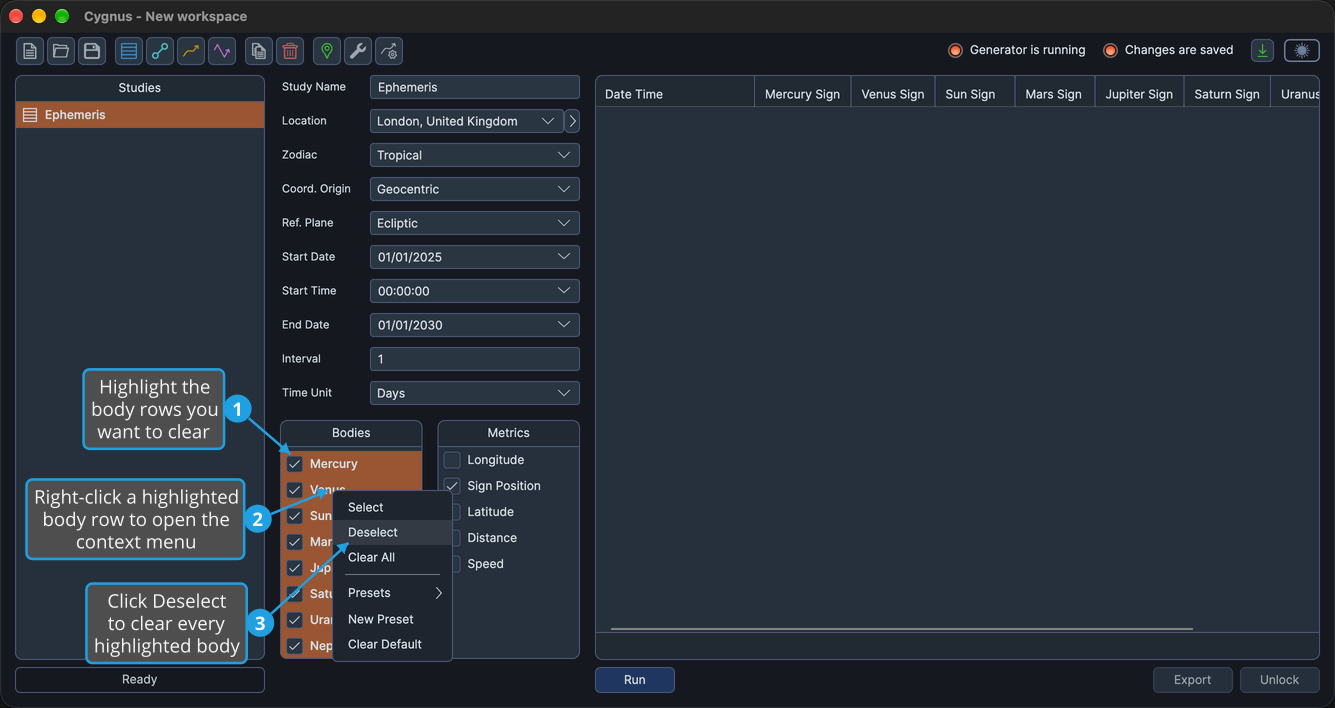Click the Saturn Sign column header
Image resolution: width=1335 pixels, height=708 pixels.
1227,94
